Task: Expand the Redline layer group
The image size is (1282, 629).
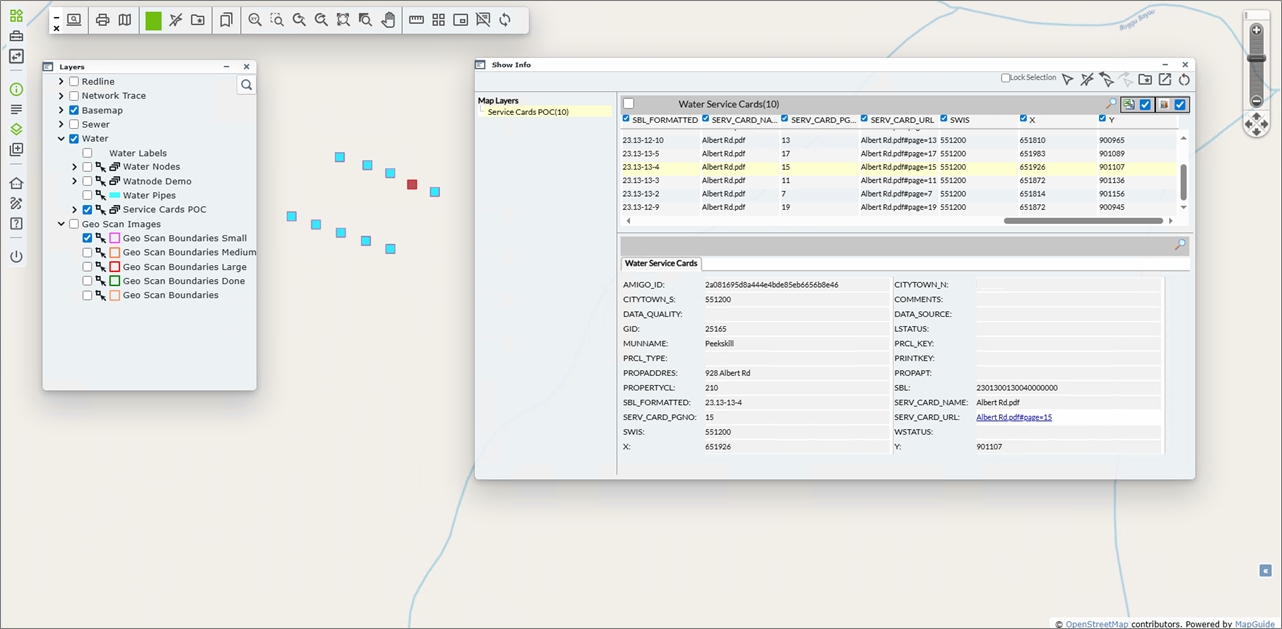Action: coord(61,82)
